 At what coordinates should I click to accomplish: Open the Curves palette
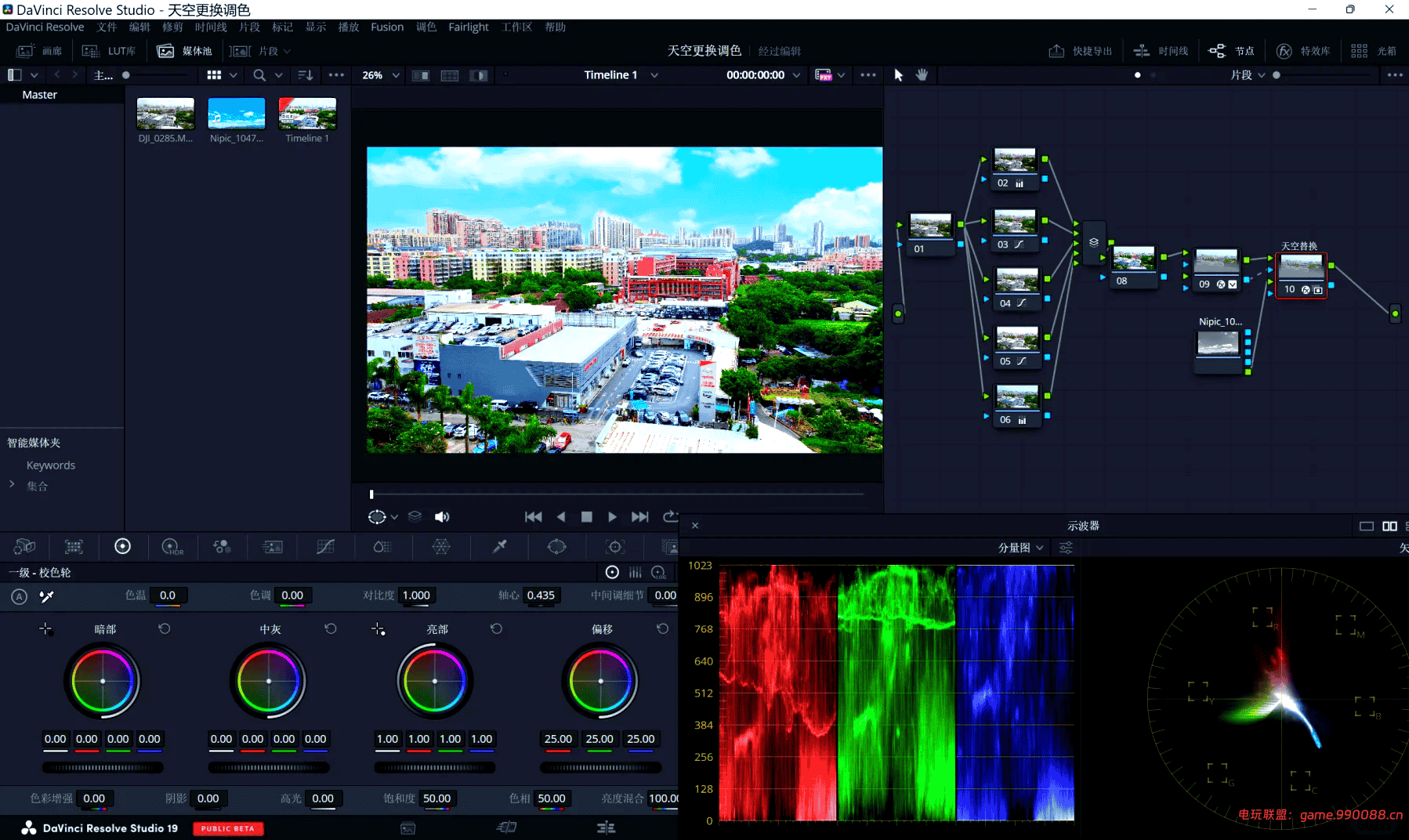tap(326, 547)
